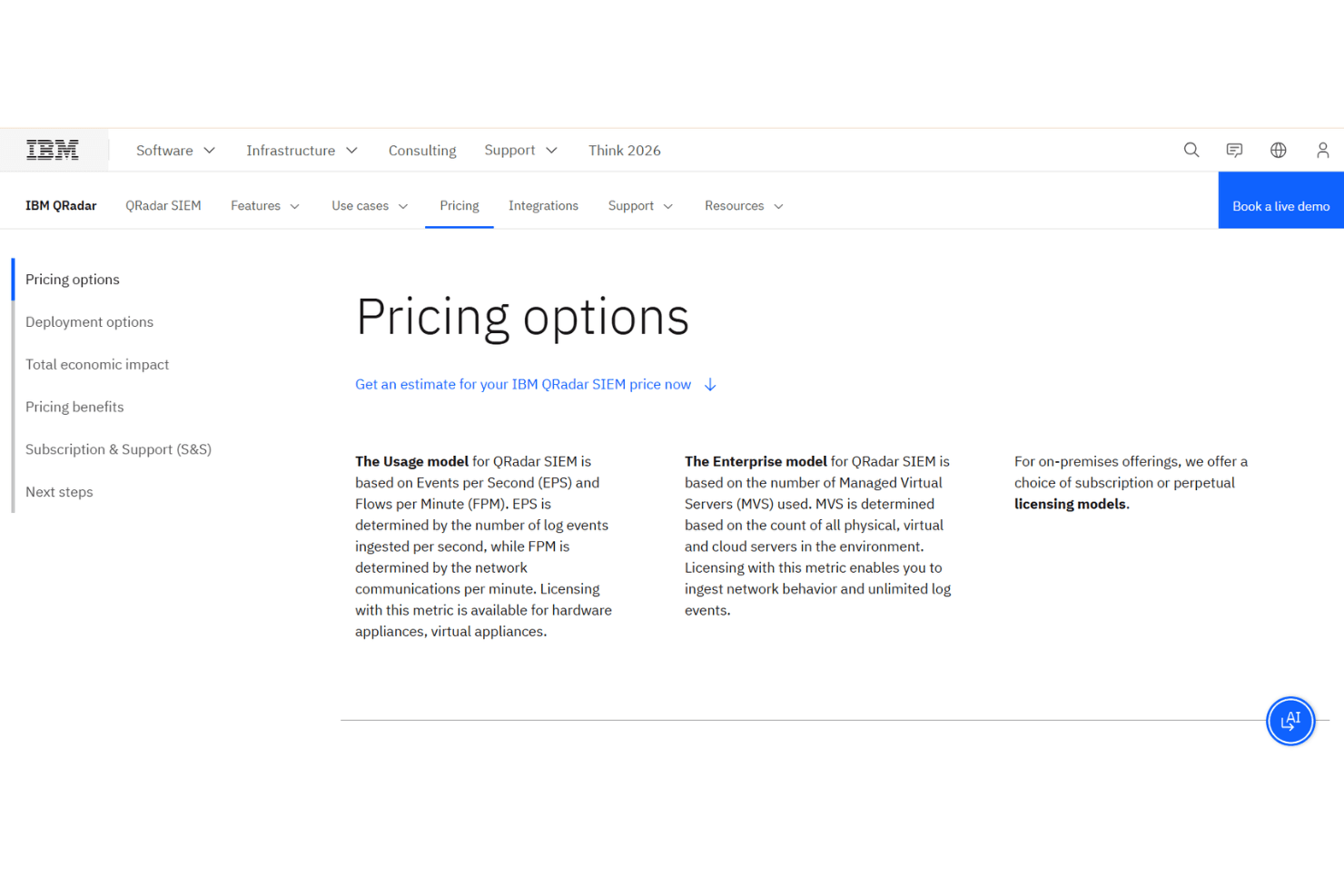
Task: Open the user profile icon
Action: [x=1322, y=150]
